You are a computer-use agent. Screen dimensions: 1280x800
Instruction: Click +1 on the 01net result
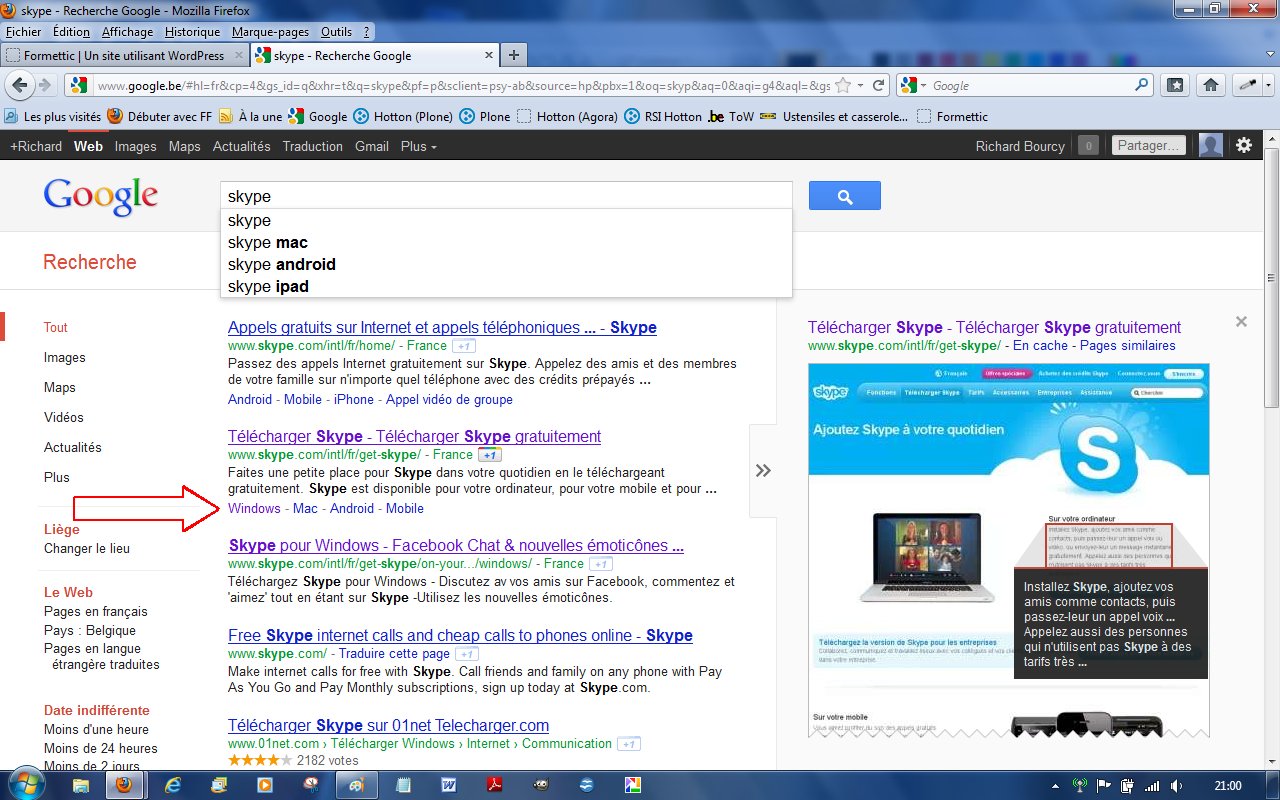pos(629,744)
